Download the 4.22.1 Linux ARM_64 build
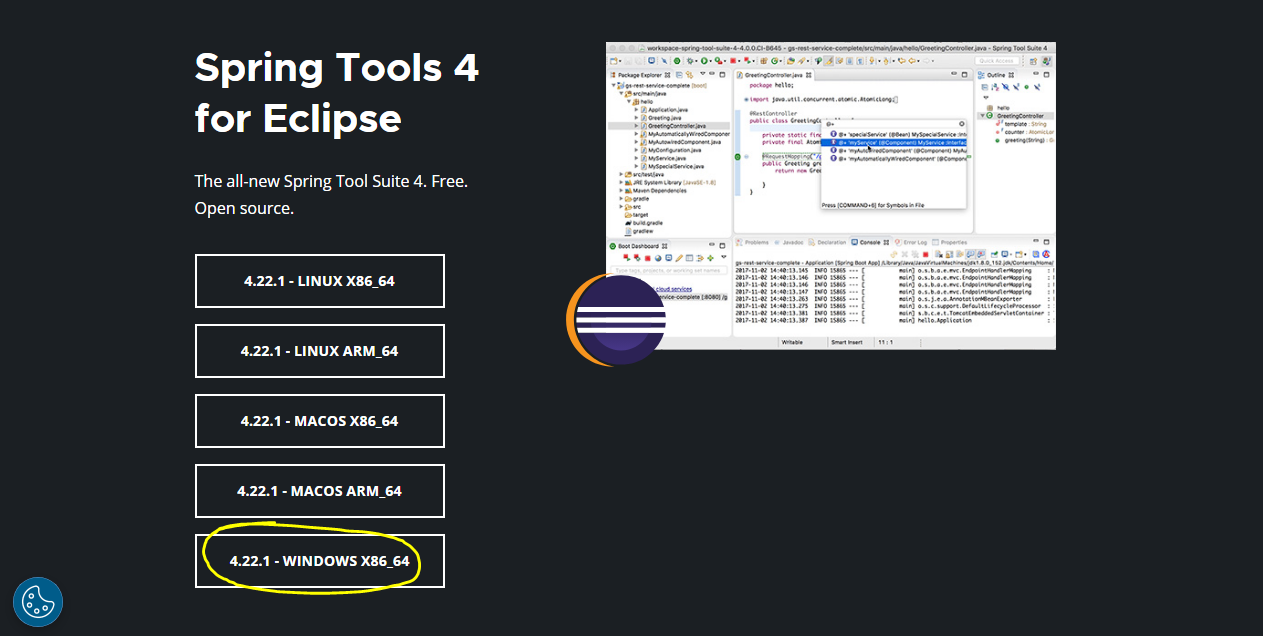Screen dimensions: 1263x636 pos(319,351)
